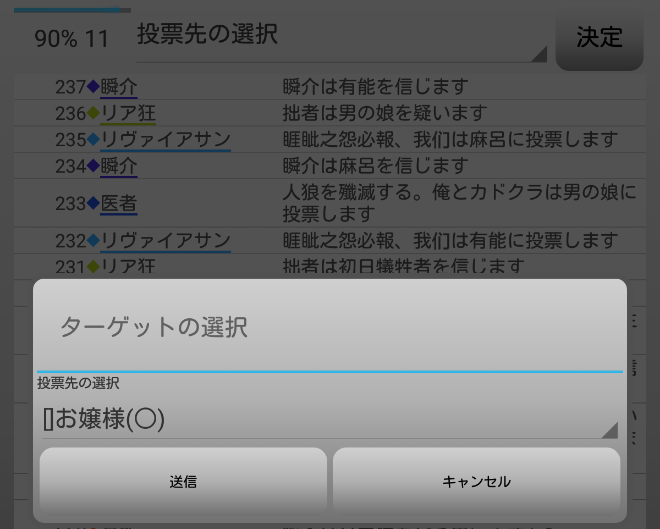This screenshot has height=529, width=660.
Task: Click the 決定 confirm button
Action: click(x=599, y=38)
